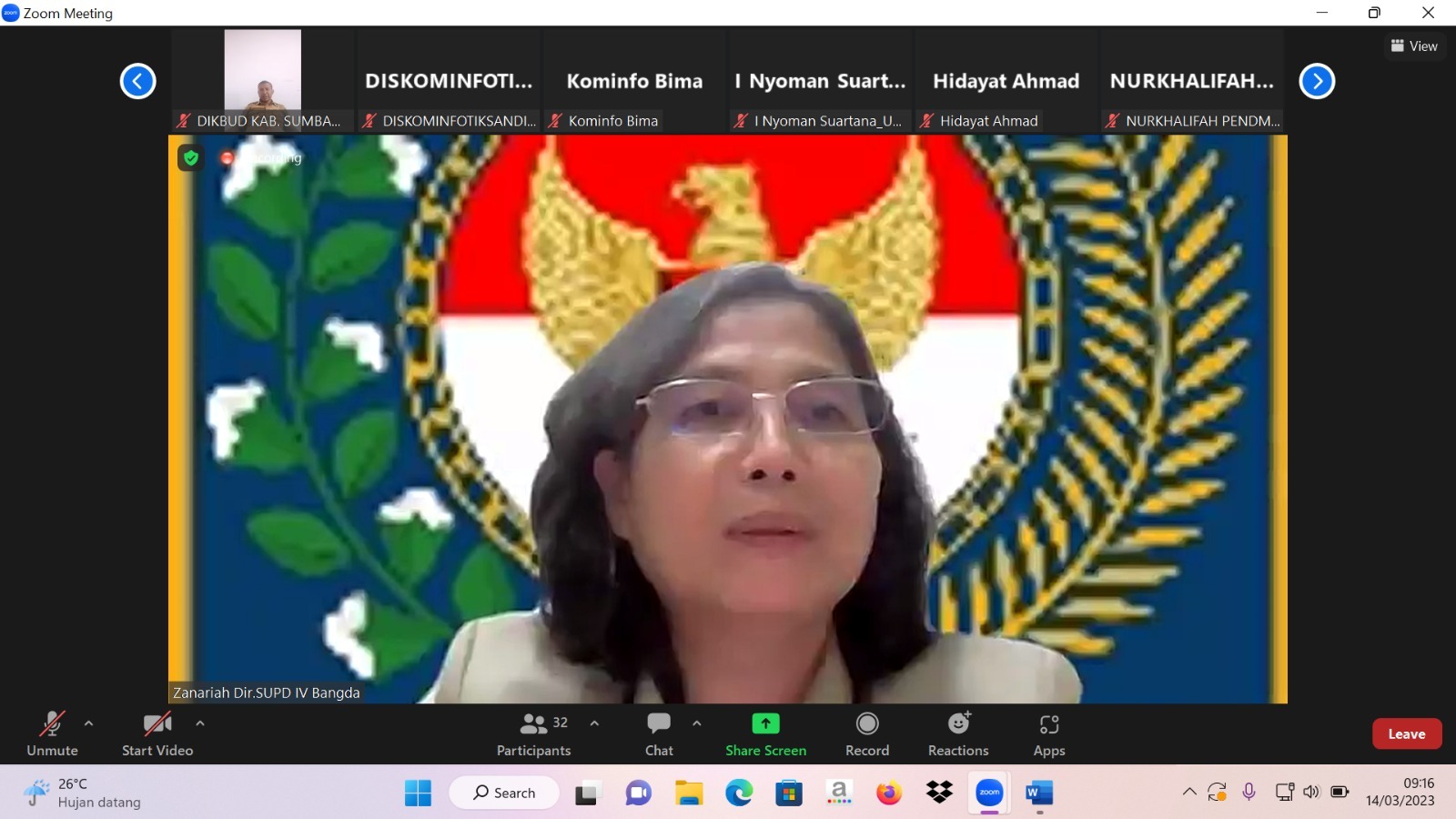Click taskbar Search box
Image resolution: width=1456 pixels, height=819 pixels.
coord(504,793)
